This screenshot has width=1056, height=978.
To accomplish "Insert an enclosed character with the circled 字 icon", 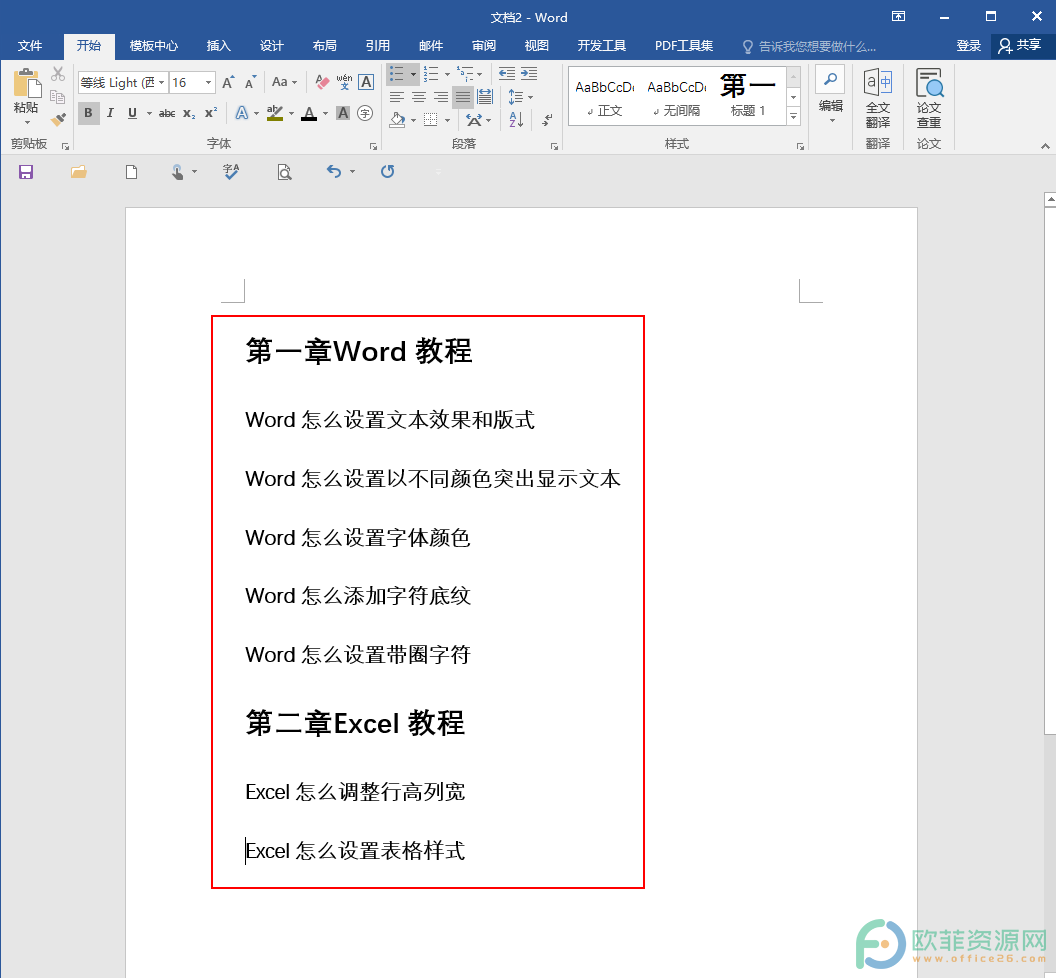I will pos(365,113).
